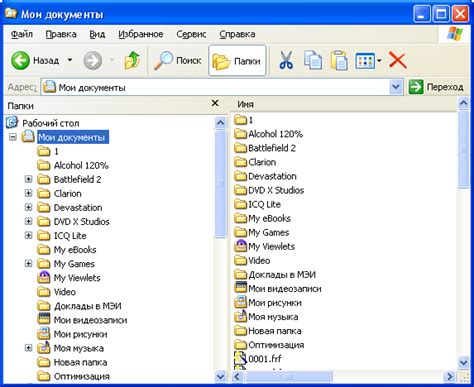Select Clarion folder in file list
This screenshot has width=474, height=387.
tap(255, 162)
